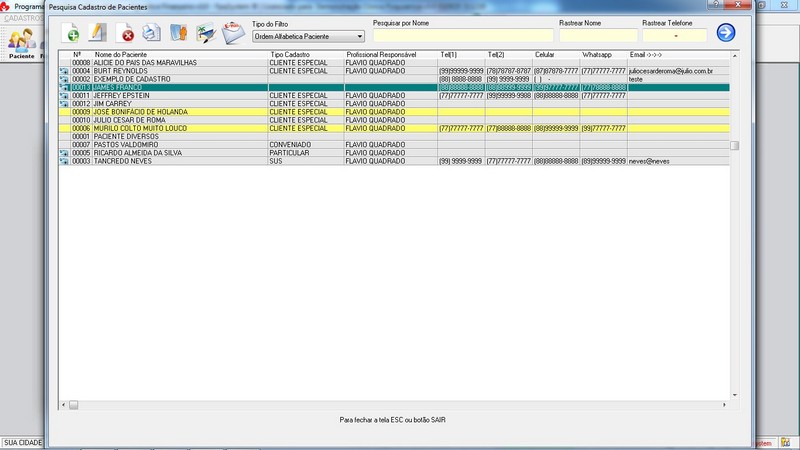Click the row icon beside TANCREDO NEVES
Viewport: 800px width, 450px height.
pos(64,161)
